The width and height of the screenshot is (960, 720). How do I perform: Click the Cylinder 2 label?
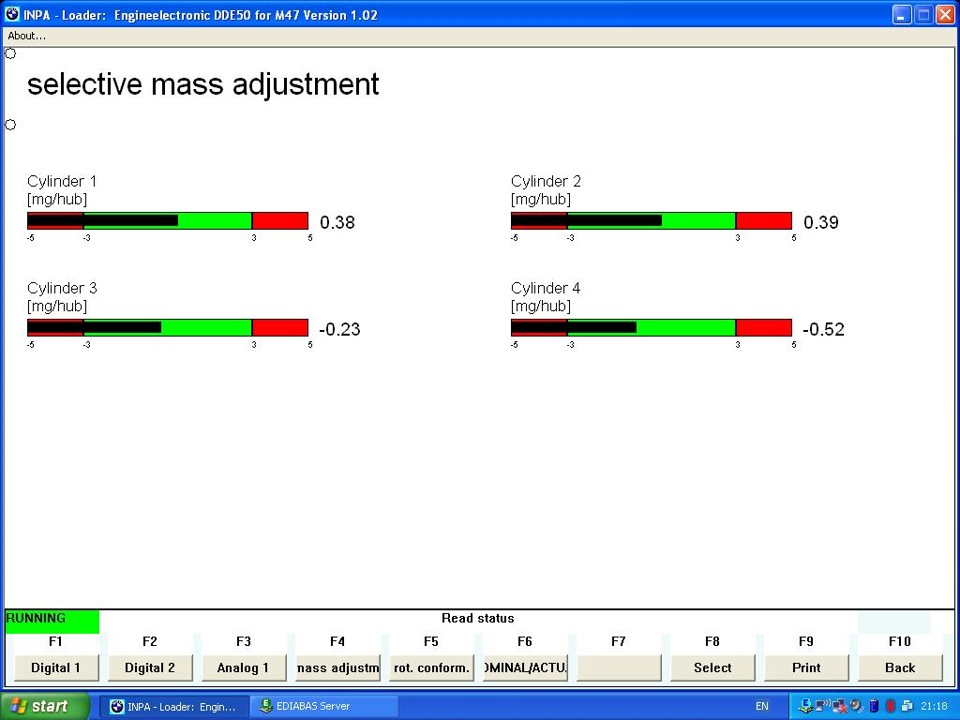click(x=546, y=181)
